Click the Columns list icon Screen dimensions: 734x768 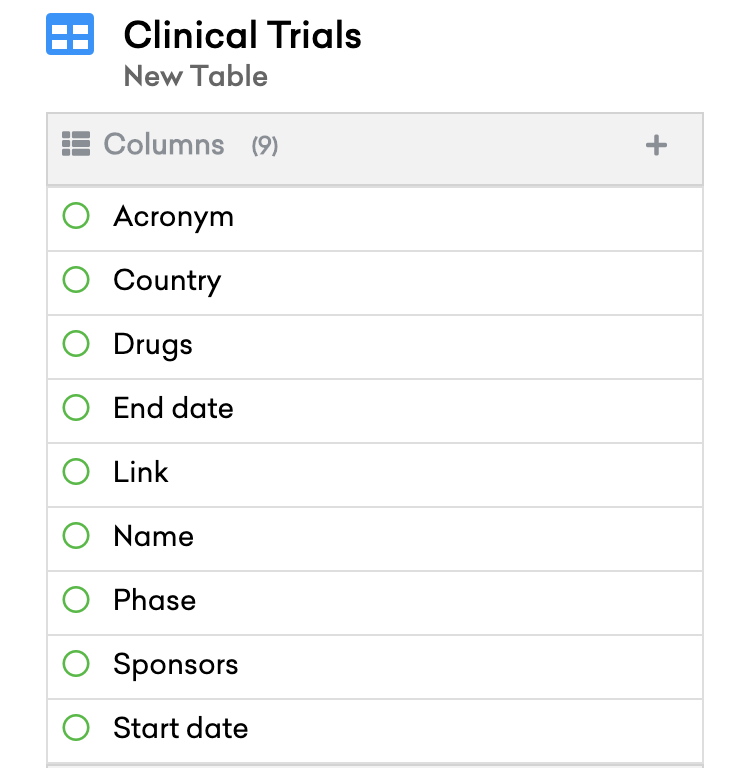76,144
